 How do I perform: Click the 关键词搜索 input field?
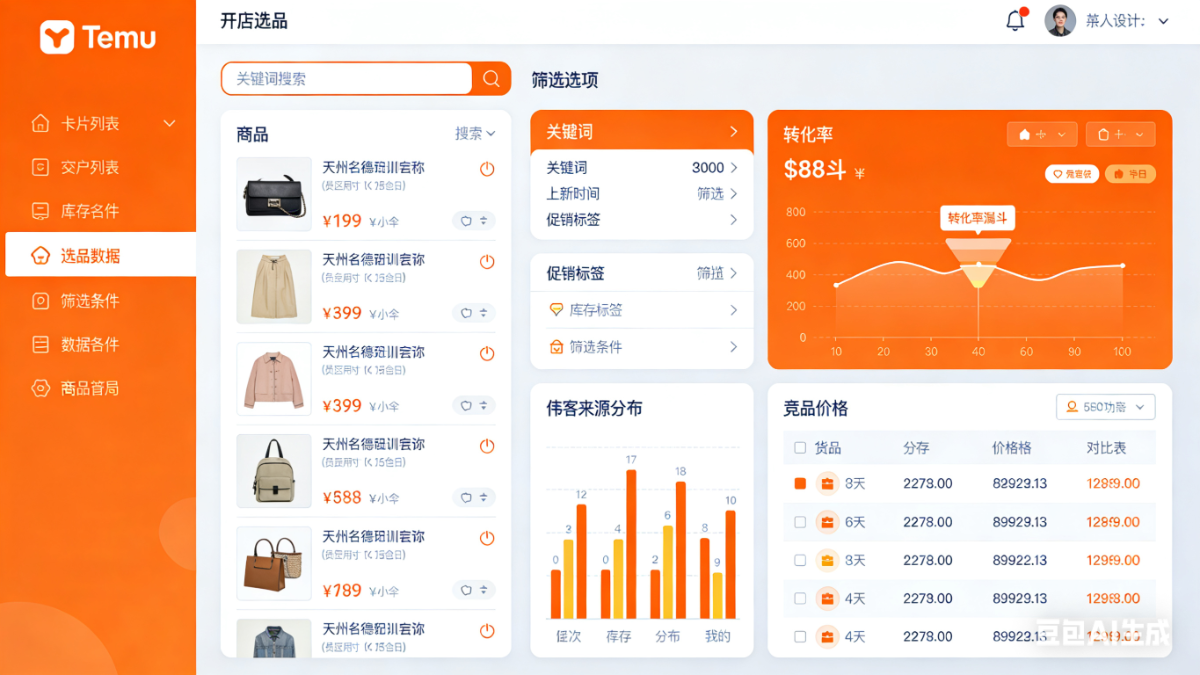tap(346, 79)
